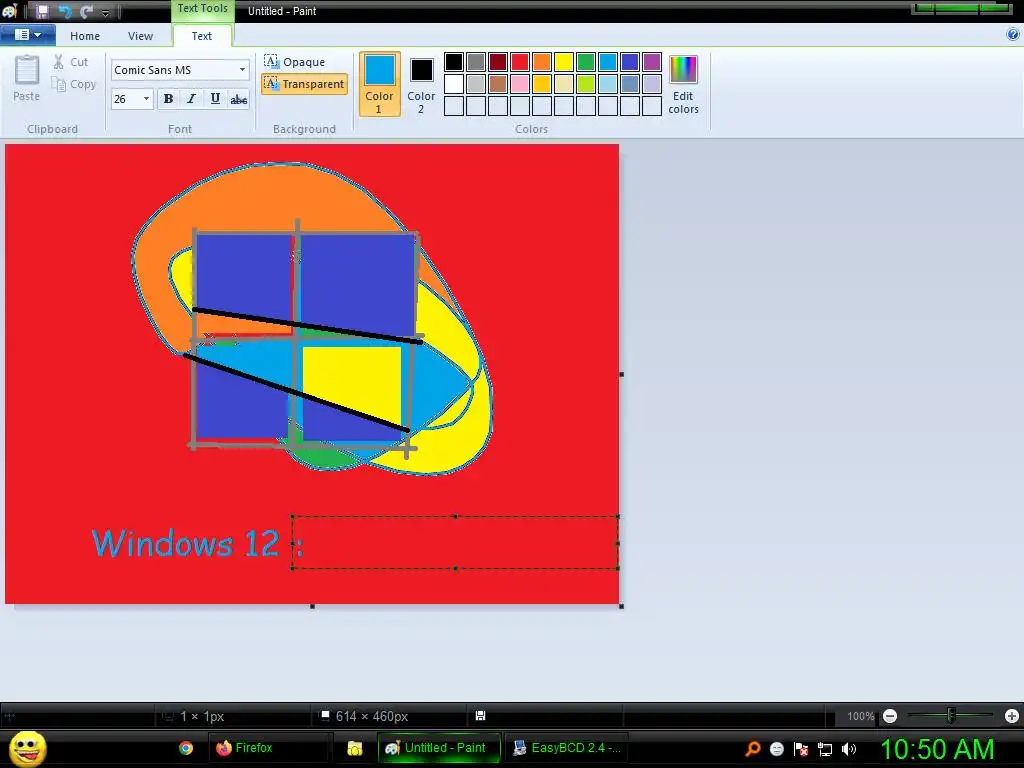Pick the black palette swatch
Screen dimensions: 1024x768
click(454, 62)
